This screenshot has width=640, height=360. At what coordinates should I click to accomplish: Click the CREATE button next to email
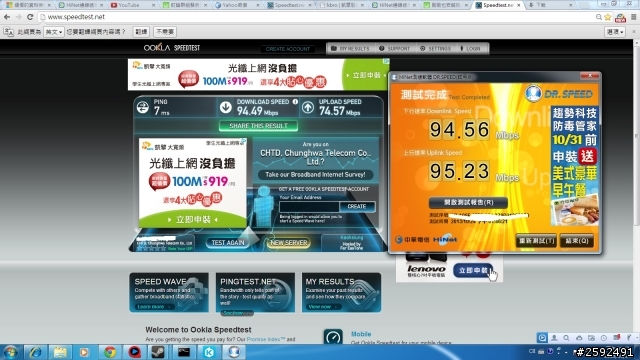click(x=357, y=207)
